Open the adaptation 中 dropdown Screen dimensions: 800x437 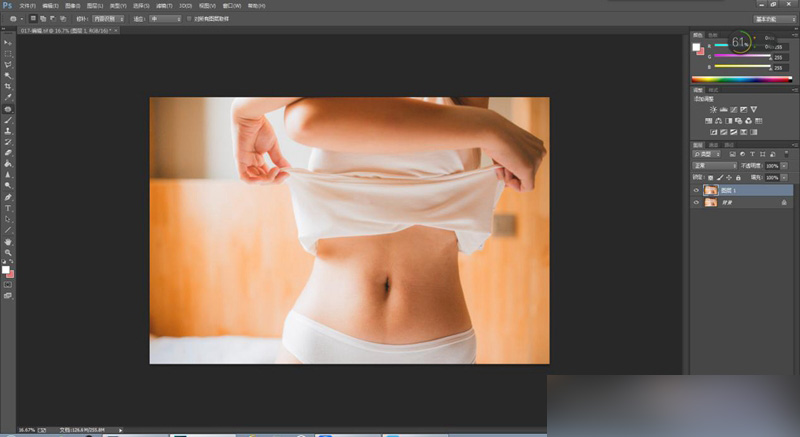click(165, 19)
